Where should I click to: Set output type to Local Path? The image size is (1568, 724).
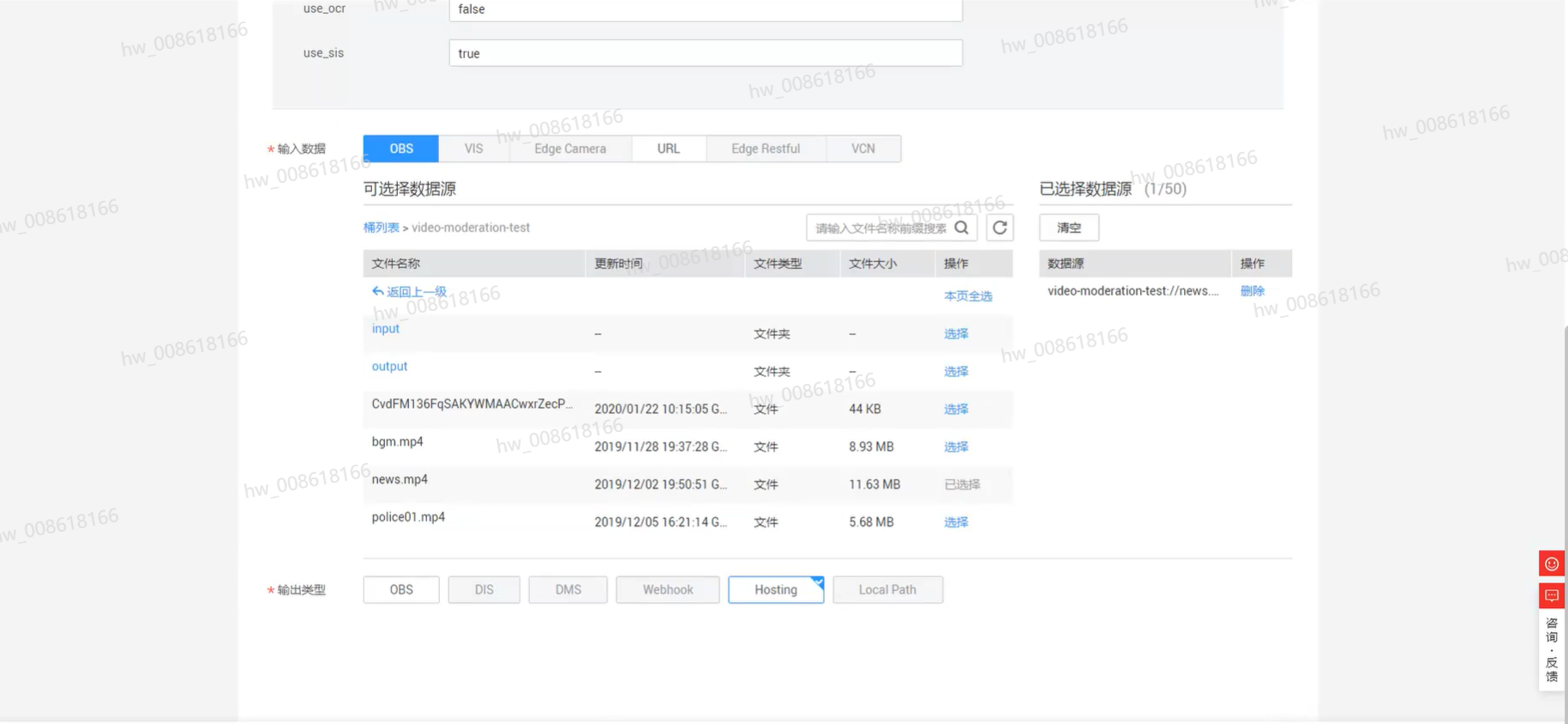tap(888, 590)
